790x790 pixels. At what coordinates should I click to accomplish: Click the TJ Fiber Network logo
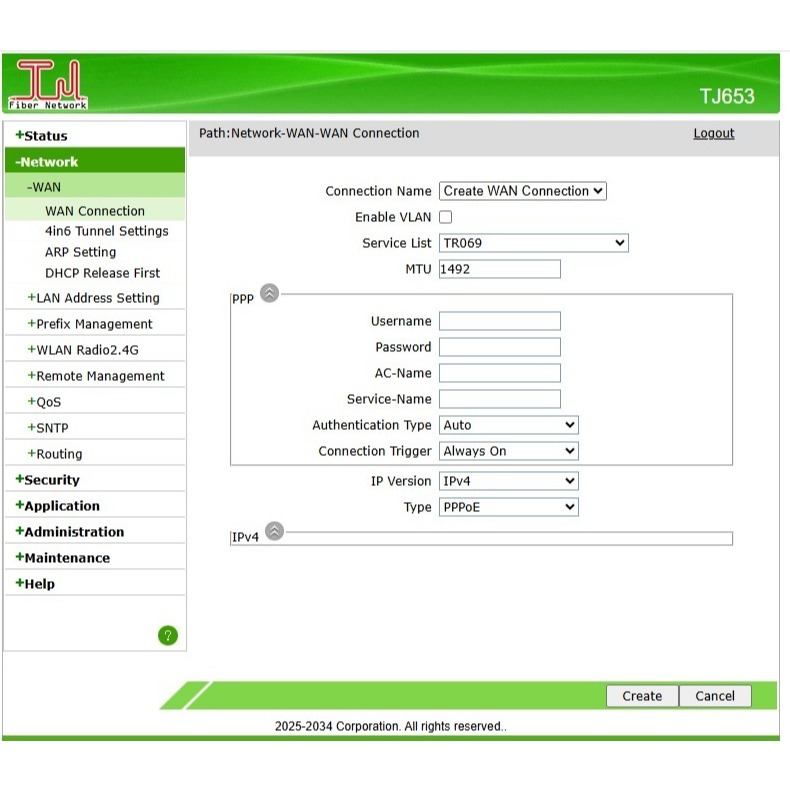click(x=48, y=86)
